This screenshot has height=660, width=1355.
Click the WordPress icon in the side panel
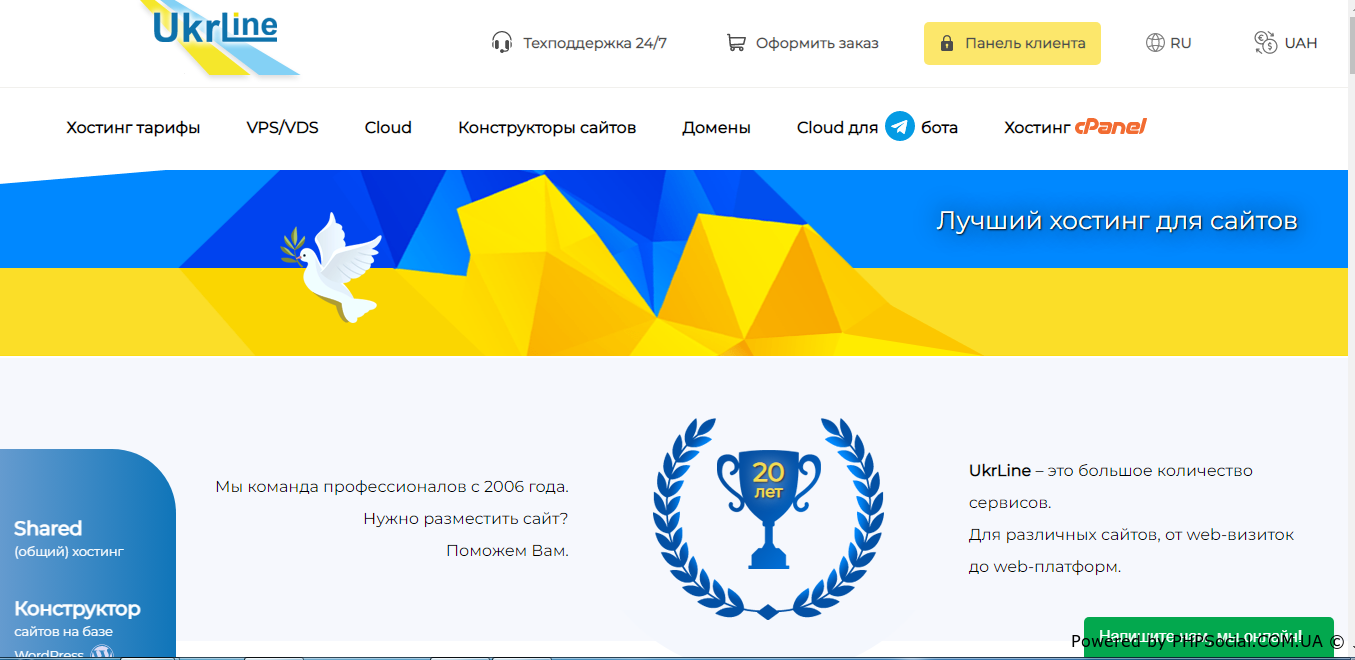102,654
